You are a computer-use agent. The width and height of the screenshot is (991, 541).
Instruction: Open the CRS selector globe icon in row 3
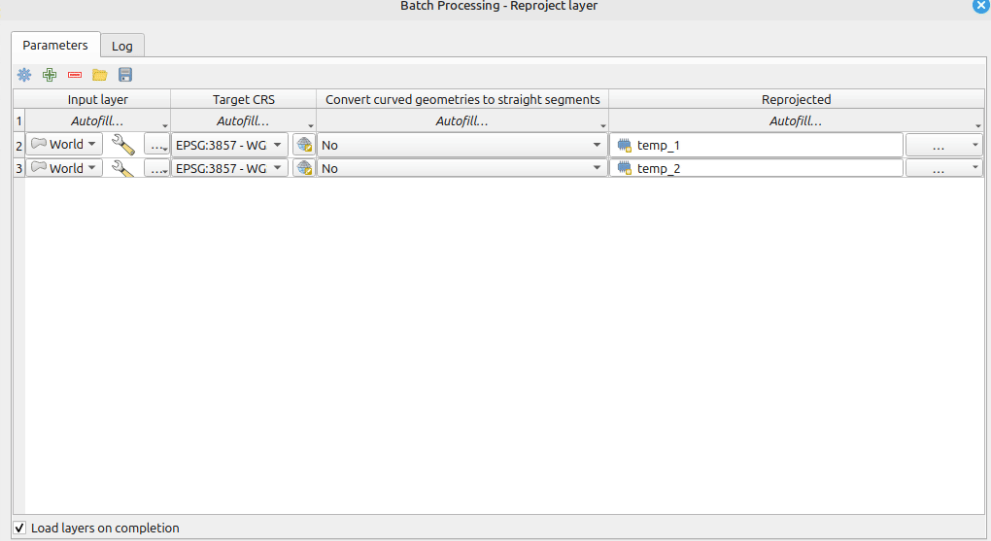(304, 169)
